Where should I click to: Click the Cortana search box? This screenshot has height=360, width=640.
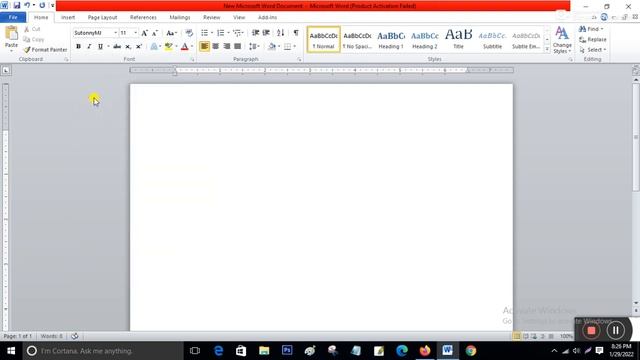(103, 351)
